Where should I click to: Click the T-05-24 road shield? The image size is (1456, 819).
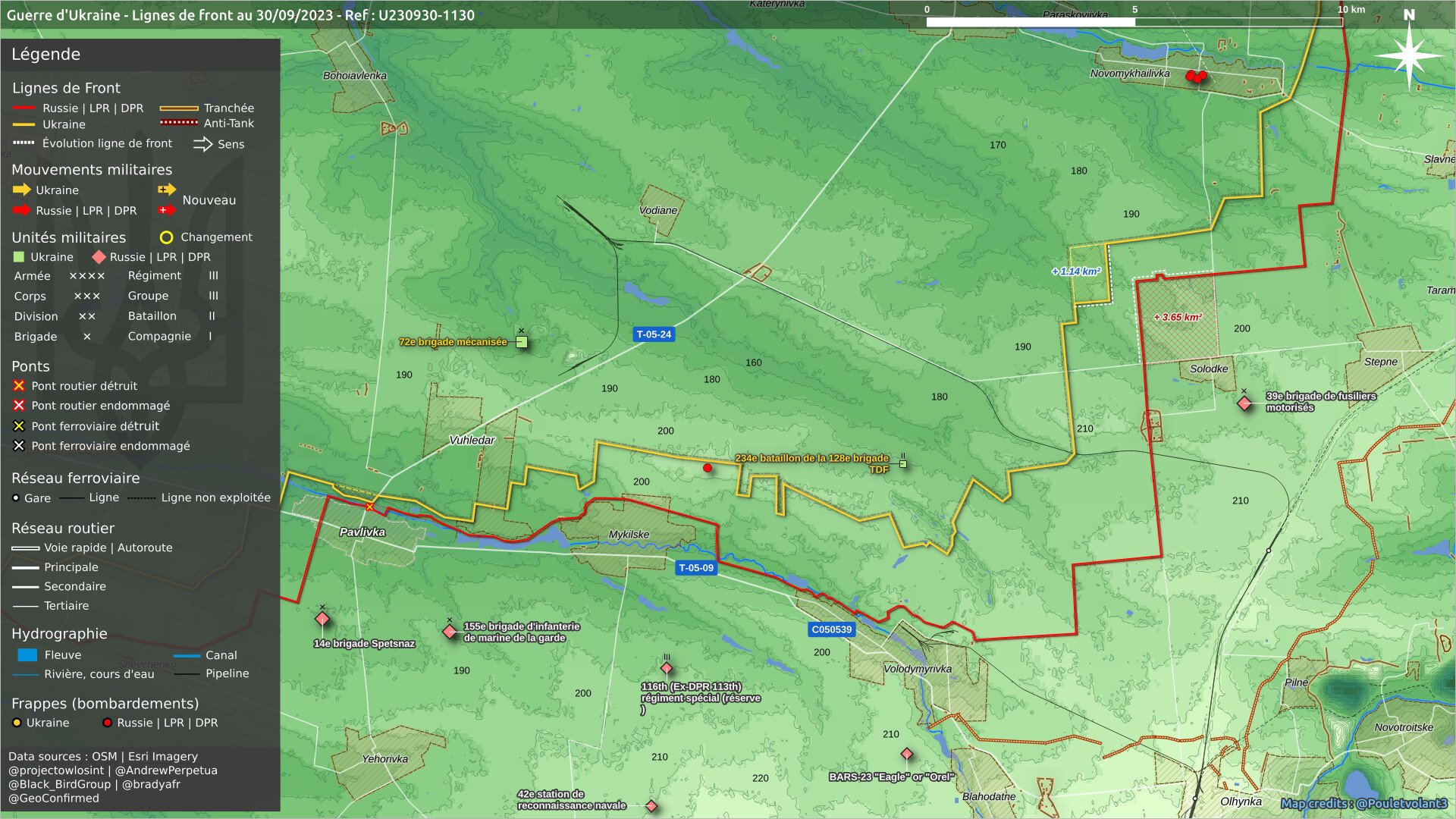654,334
